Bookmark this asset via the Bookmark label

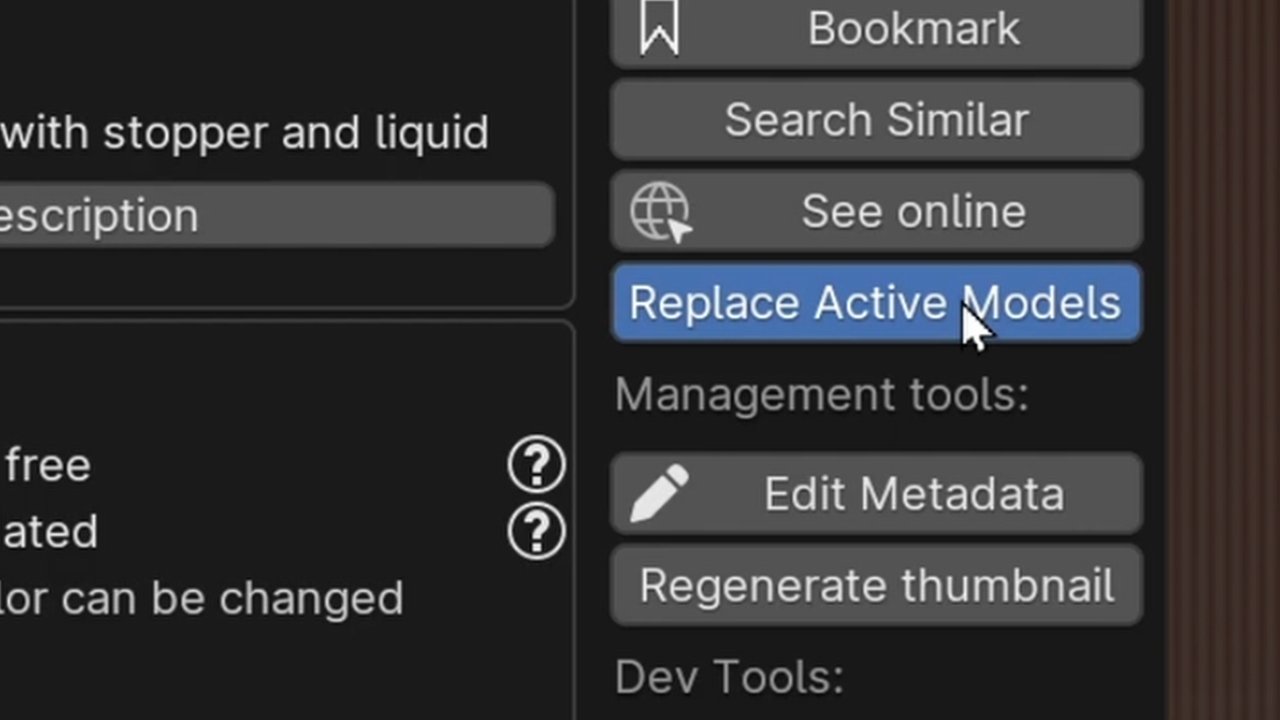pyautogui.click(x=913, y=28)
